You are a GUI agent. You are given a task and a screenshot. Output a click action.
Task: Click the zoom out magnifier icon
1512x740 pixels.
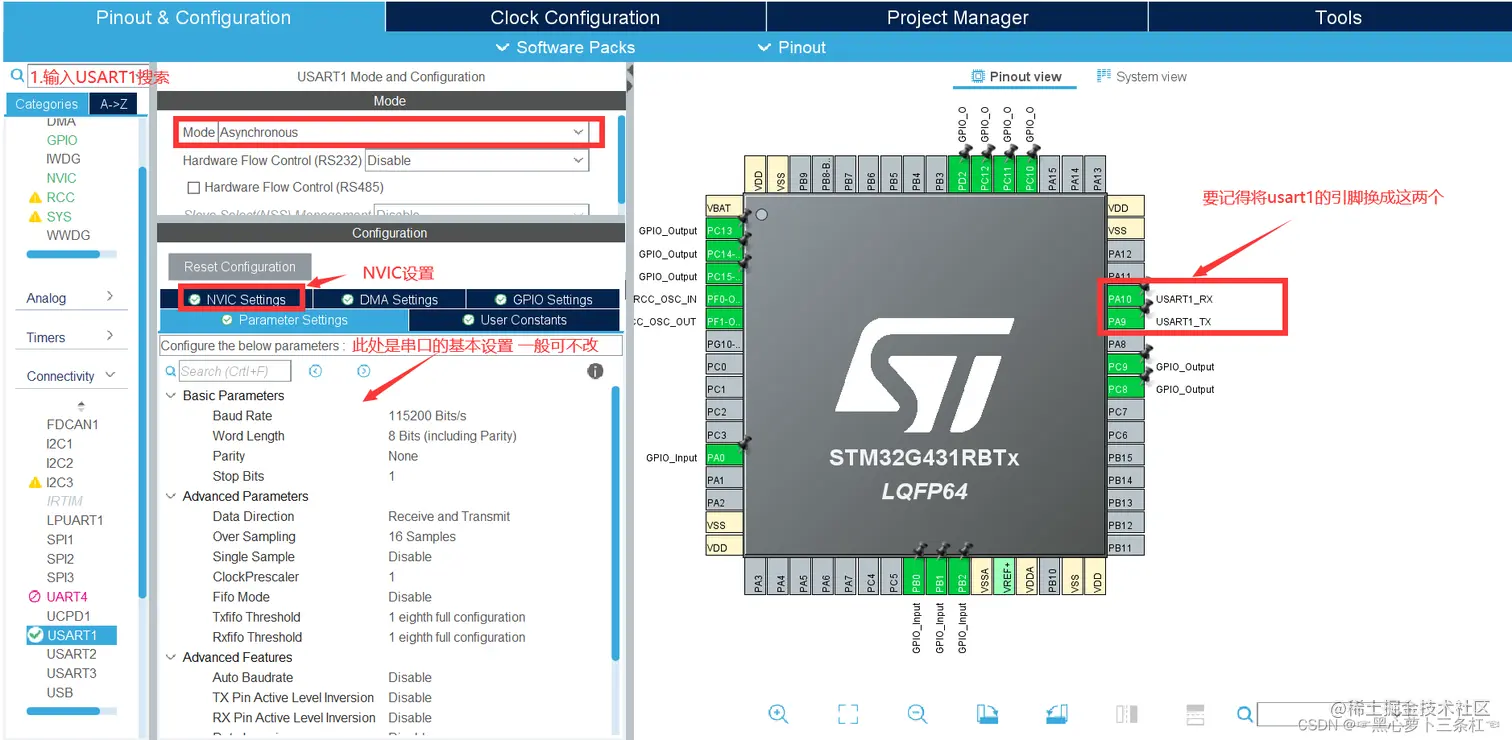pos(917,713)
